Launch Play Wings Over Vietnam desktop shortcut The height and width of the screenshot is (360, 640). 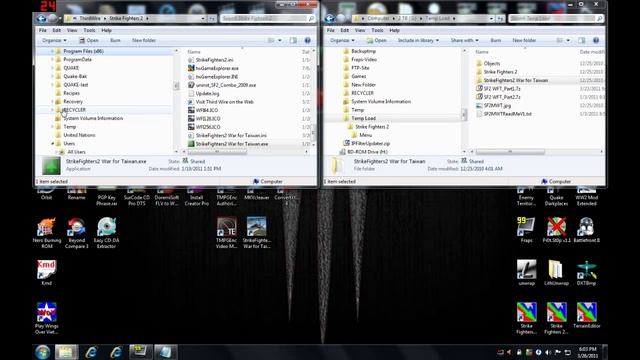[x=47, y=318]
